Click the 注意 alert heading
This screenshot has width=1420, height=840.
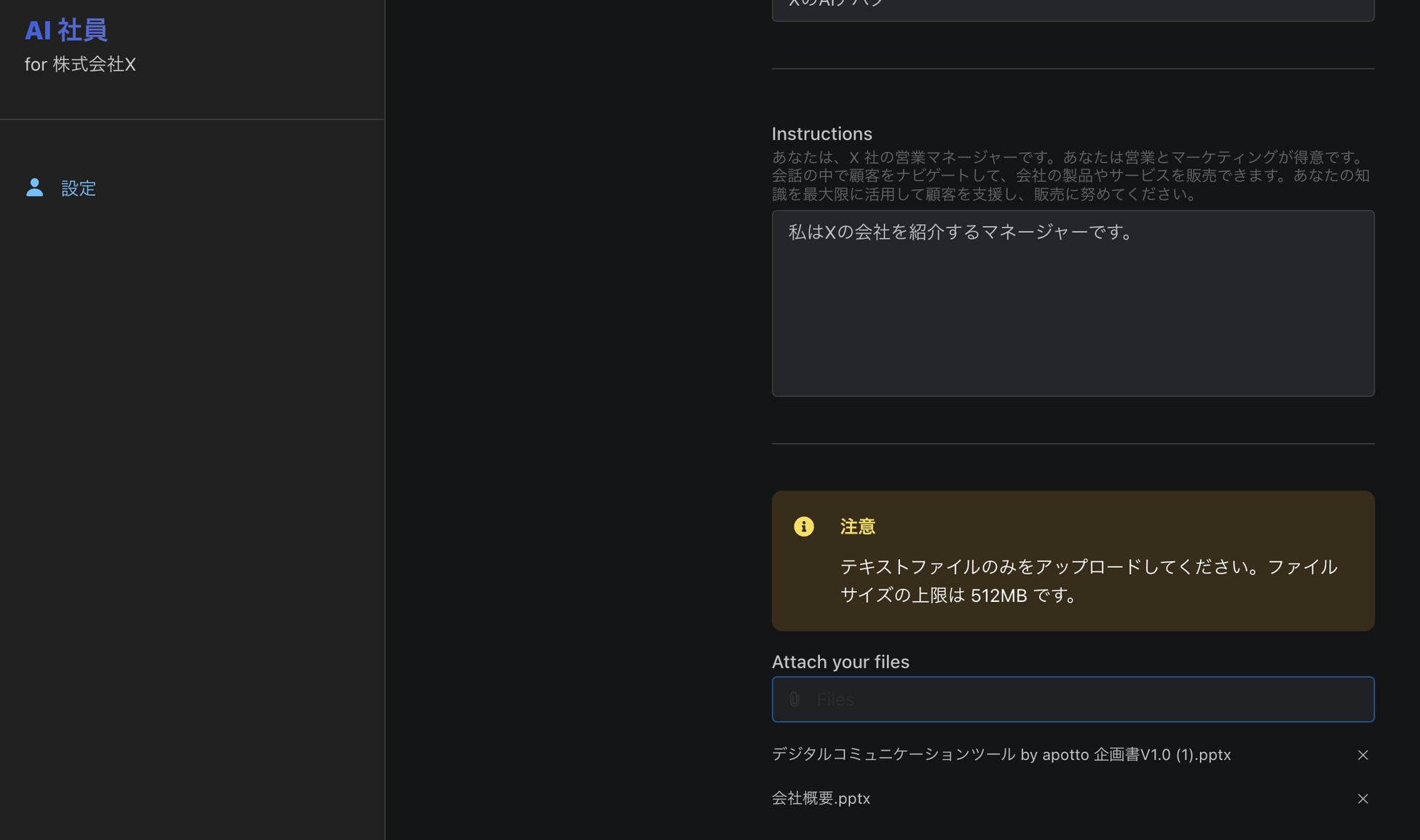click(x=857, y=526)
